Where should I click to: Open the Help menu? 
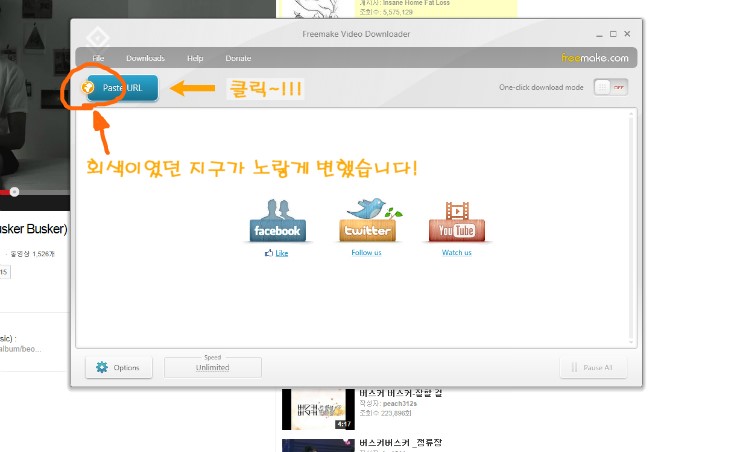195,59
